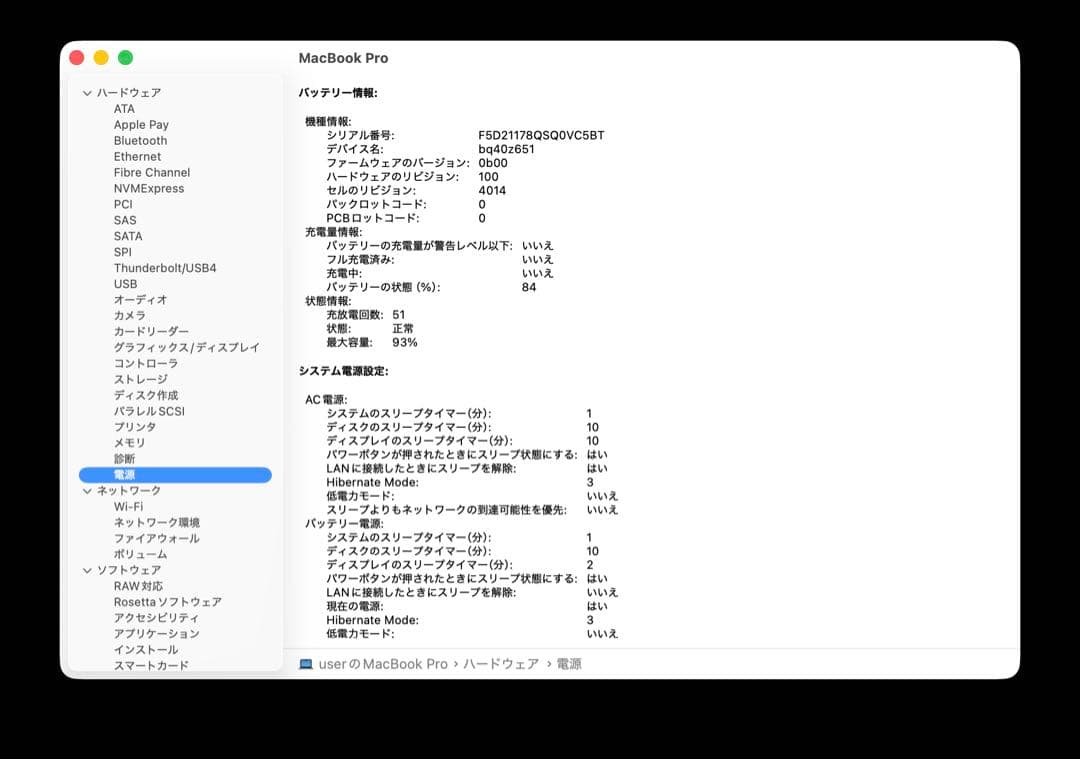Select the Wi-Fi entry under ネットワーク

point(130,506)
